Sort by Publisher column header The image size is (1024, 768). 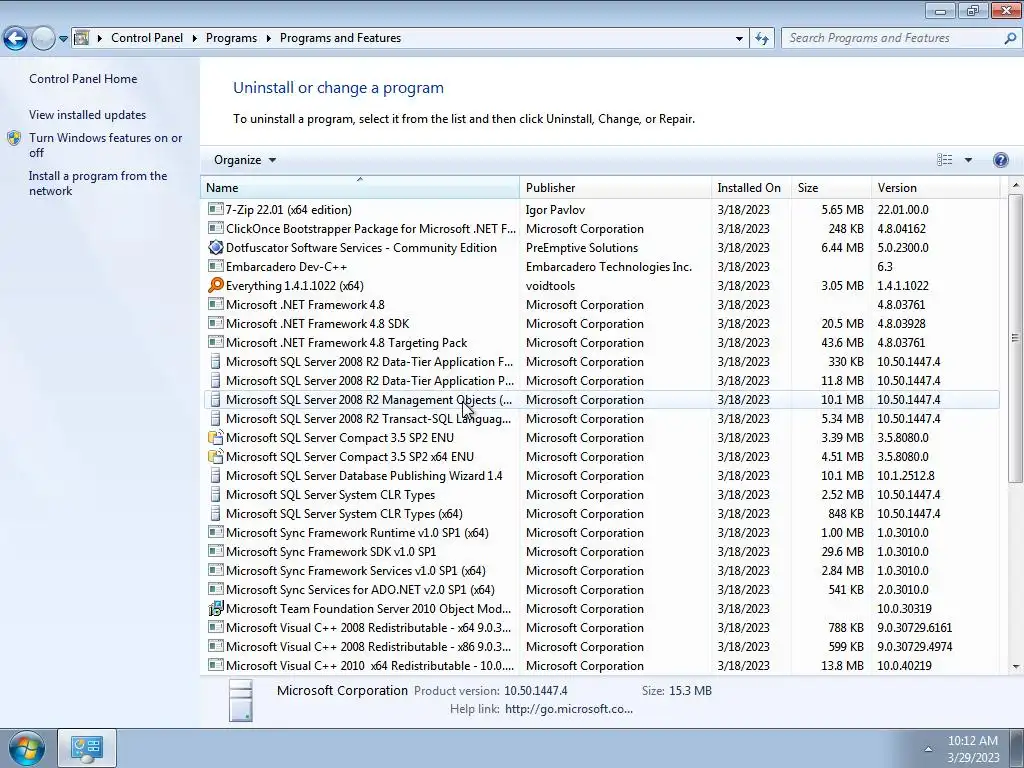tap(615, 187)
